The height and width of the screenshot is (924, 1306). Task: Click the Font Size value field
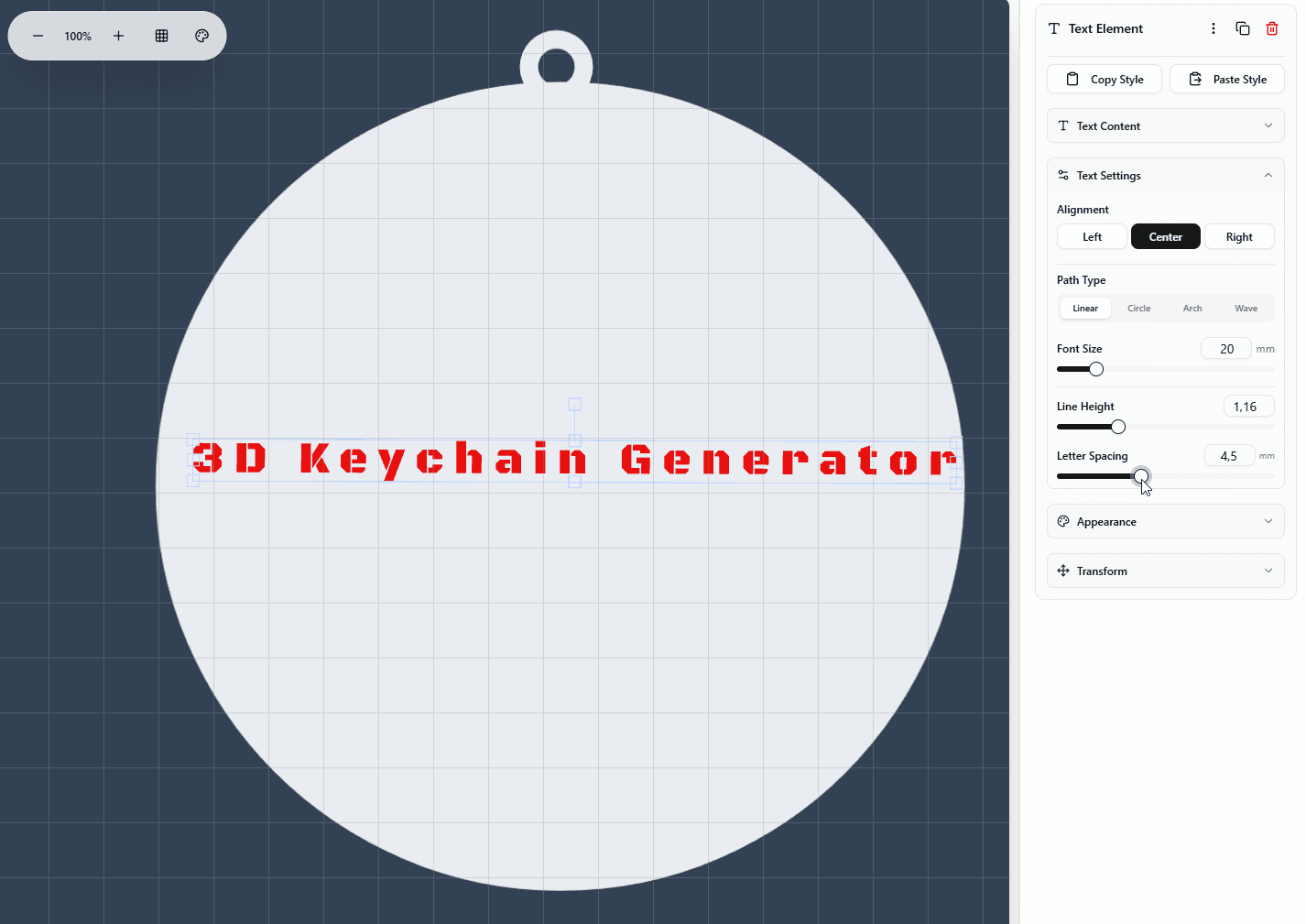pos(1226,349)
